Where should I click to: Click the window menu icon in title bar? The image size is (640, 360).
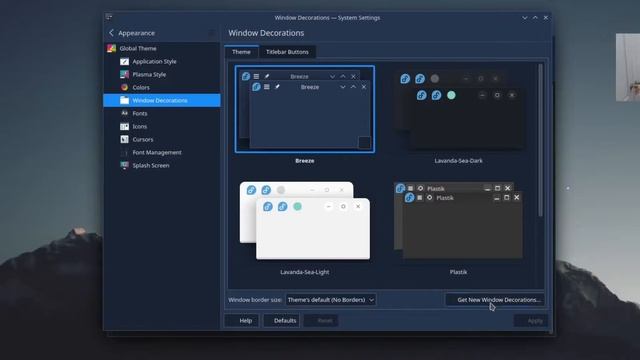[x=109, y=17]
